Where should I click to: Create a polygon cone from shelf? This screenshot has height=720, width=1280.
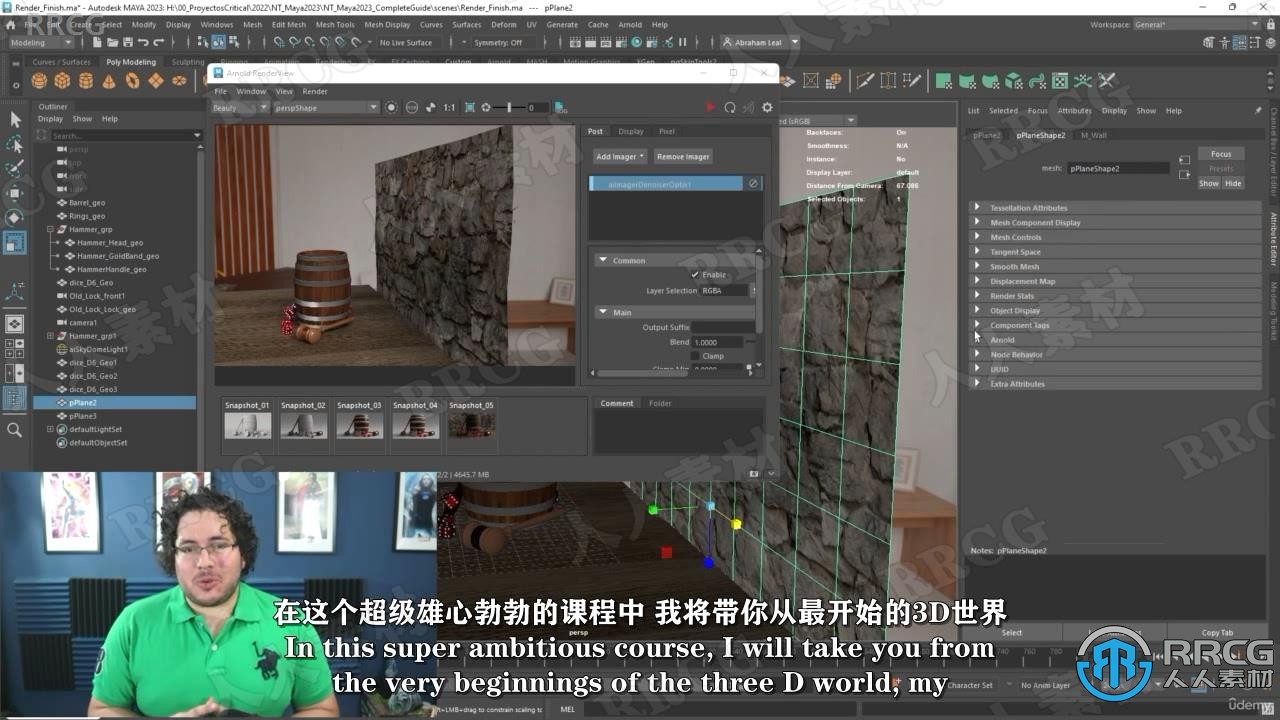click(x=108, y=81)
